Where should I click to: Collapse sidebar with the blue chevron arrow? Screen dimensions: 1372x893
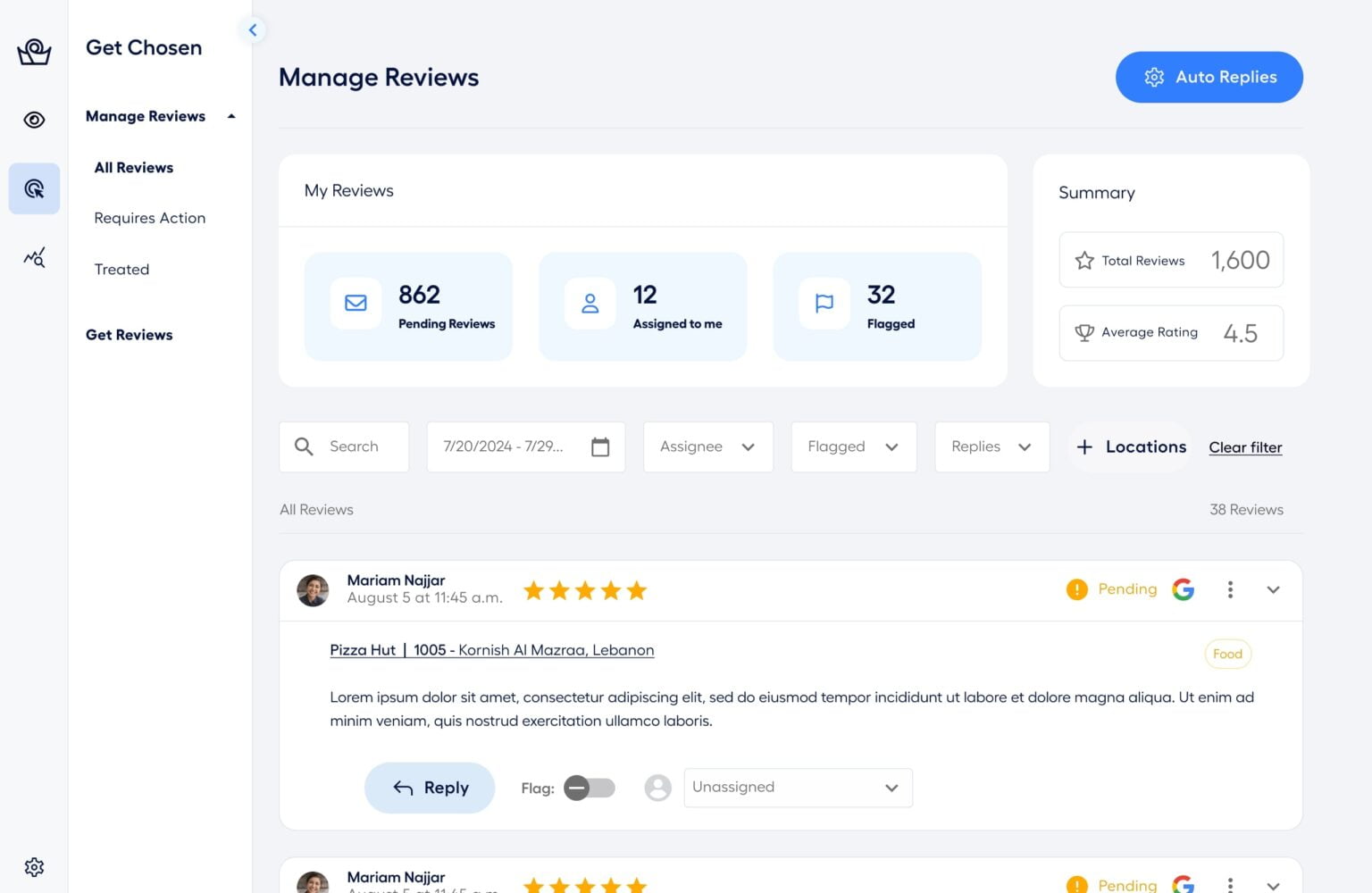pos(253,30)
